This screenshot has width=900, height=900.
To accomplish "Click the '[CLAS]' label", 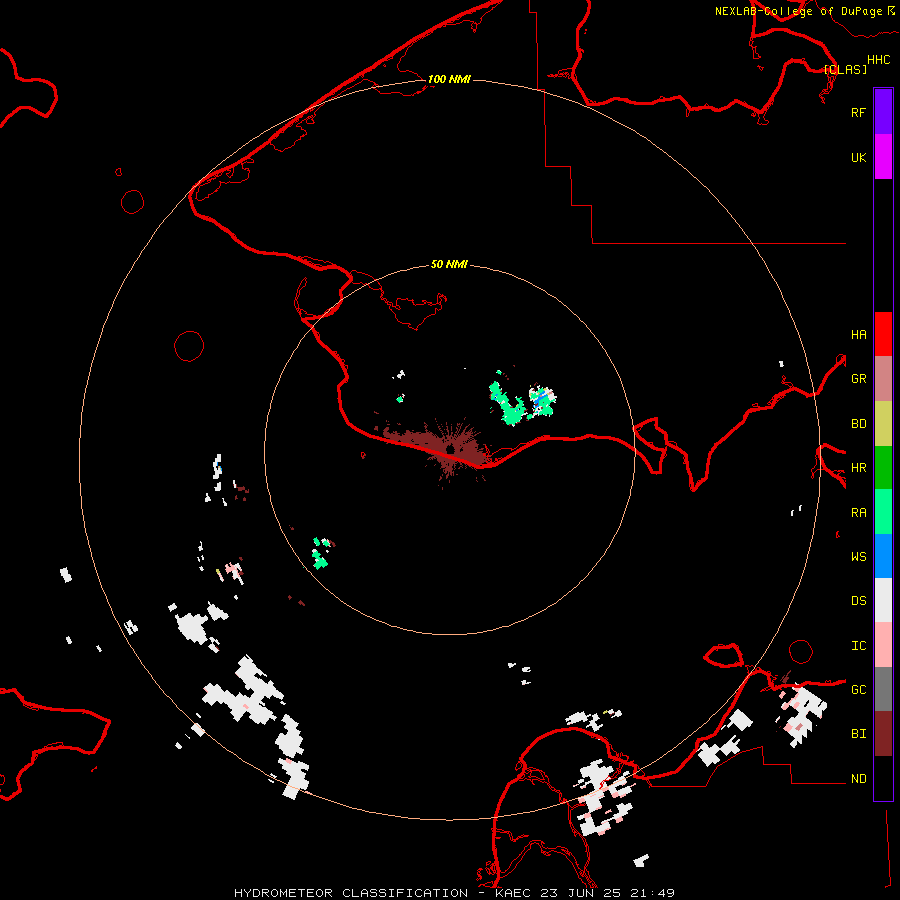I will pos(845,69).
